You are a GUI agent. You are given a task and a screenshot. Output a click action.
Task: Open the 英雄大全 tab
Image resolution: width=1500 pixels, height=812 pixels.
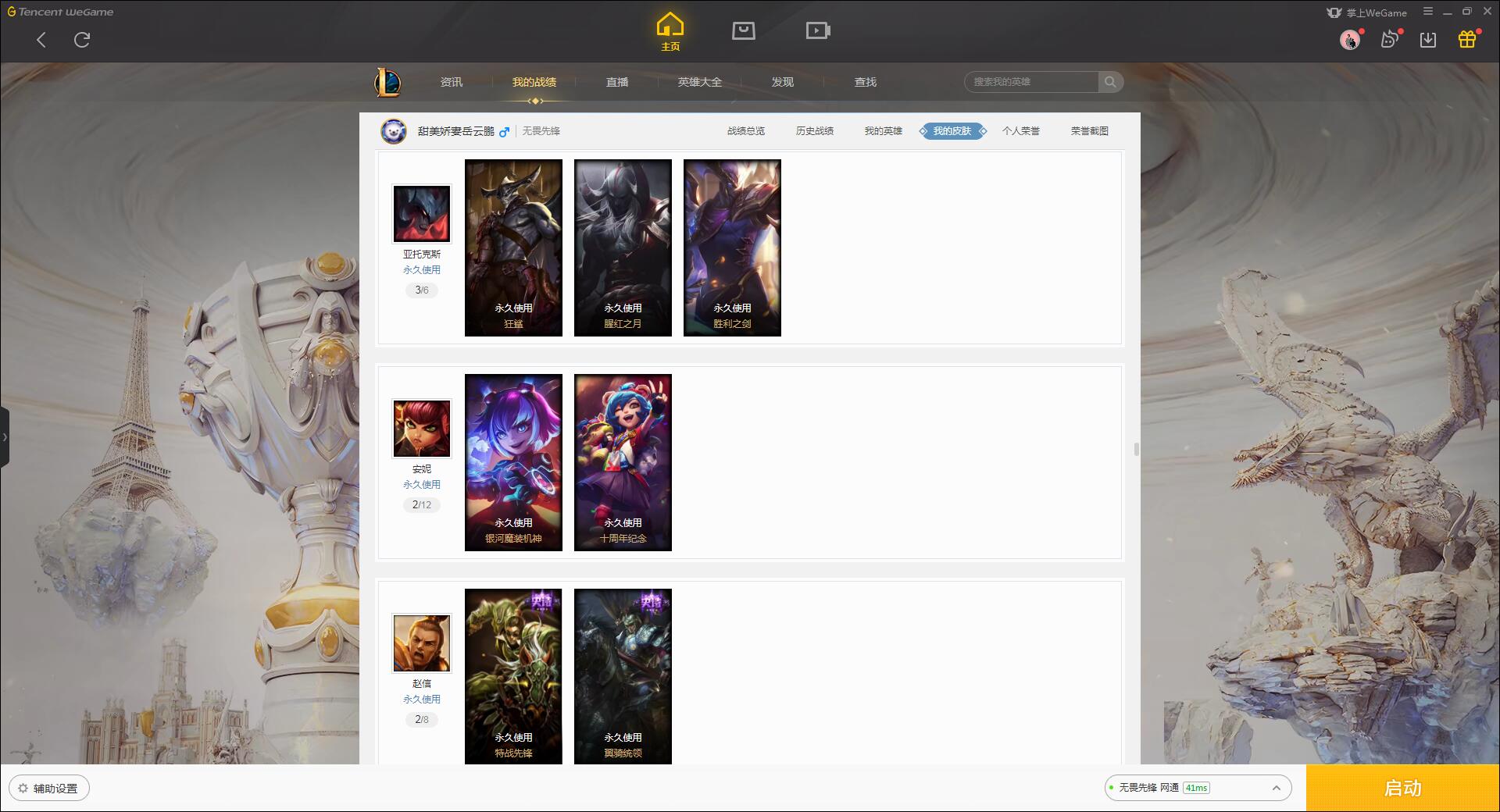700,82
